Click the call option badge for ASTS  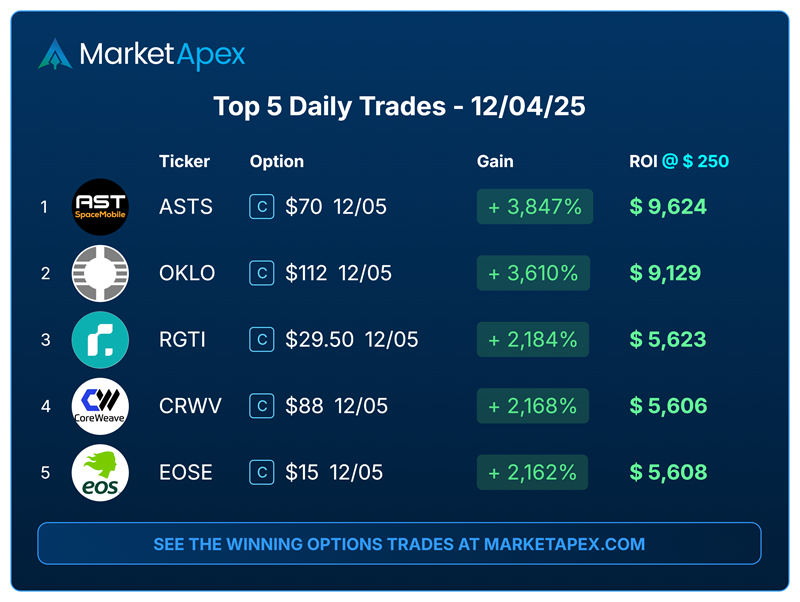pos(261,207)
